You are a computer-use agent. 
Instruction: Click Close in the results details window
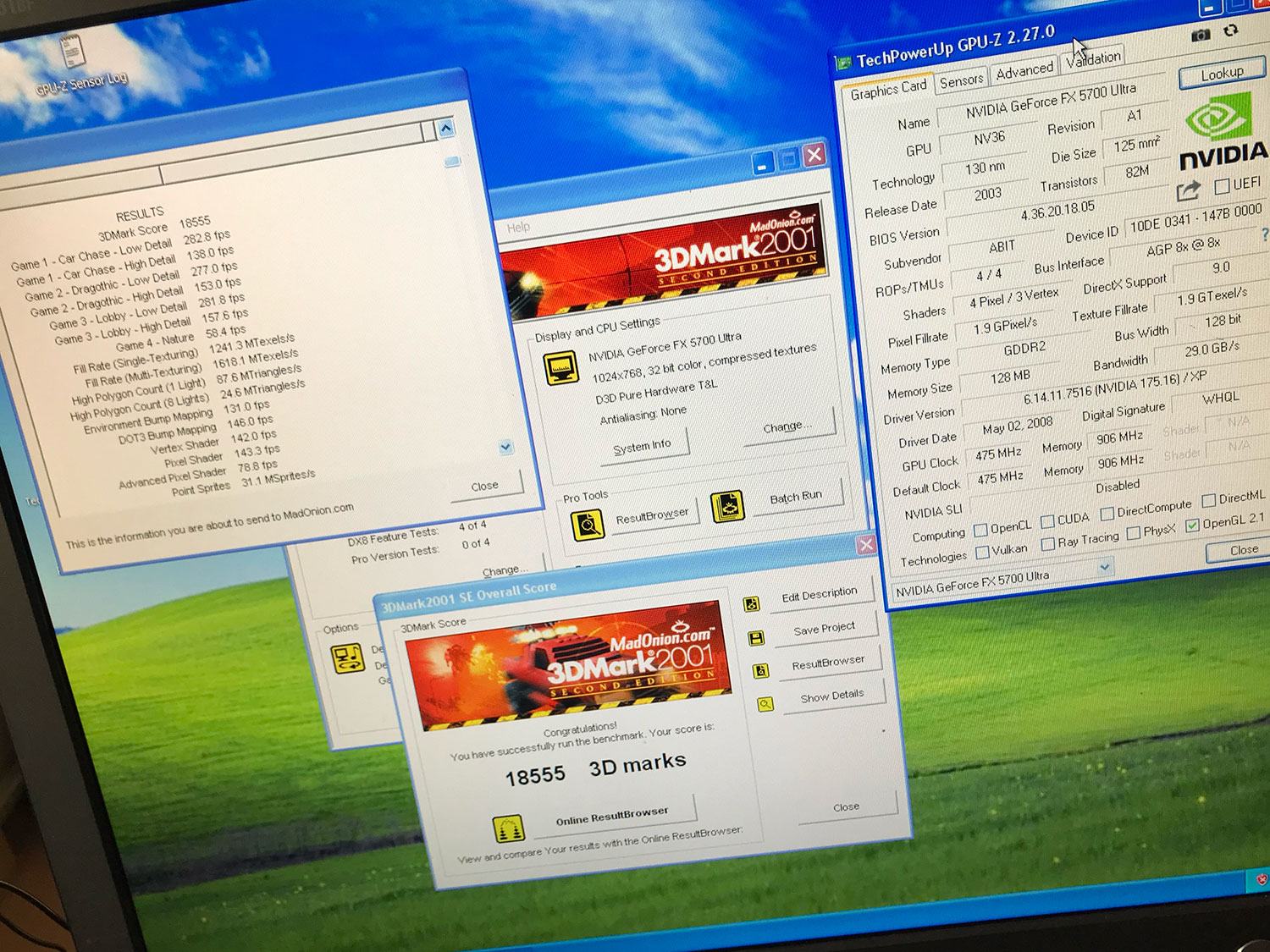(x=484, y=486)
